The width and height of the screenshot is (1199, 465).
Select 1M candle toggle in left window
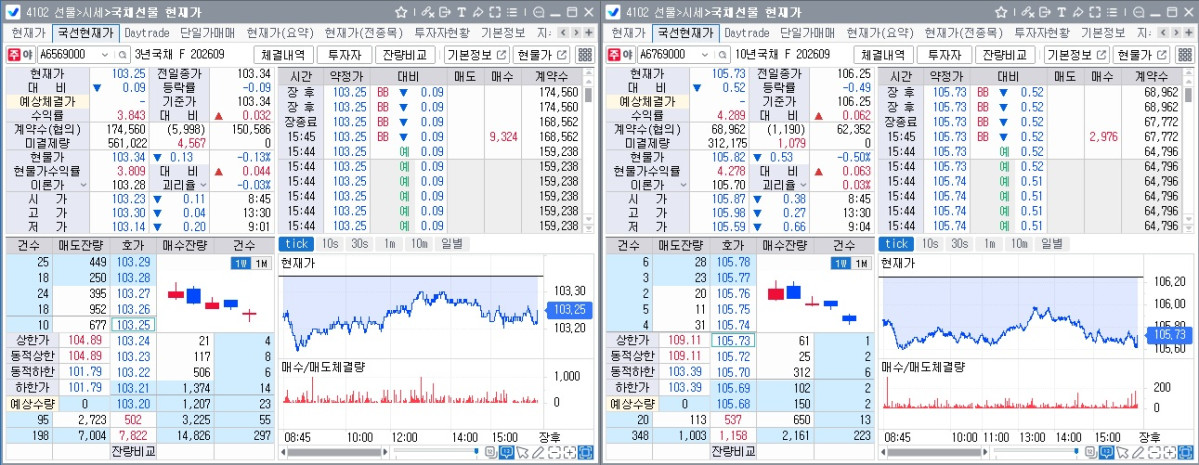point(261,263)
